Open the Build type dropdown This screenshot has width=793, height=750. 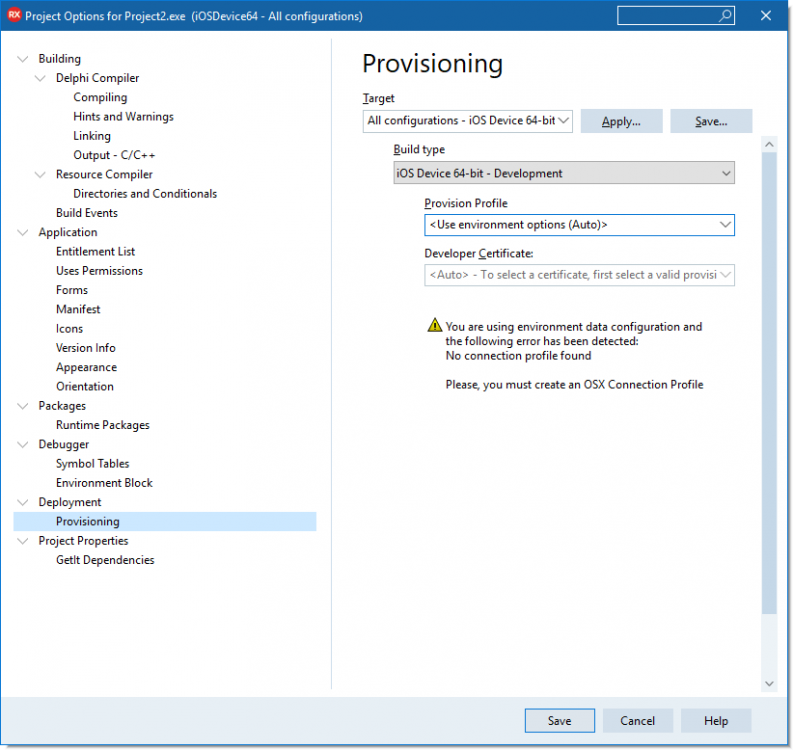coord(564,173)
